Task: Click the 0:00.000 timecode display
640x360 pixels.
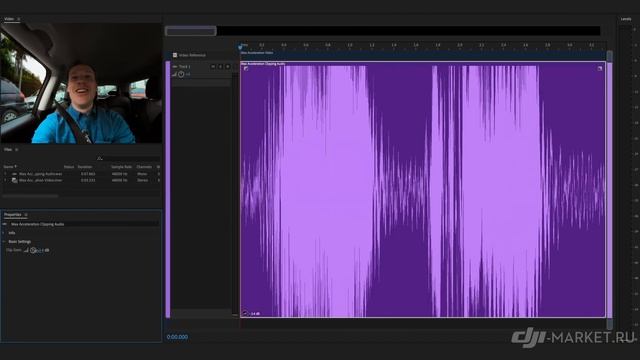Action: pyautogui.click(x=178, y=337)
